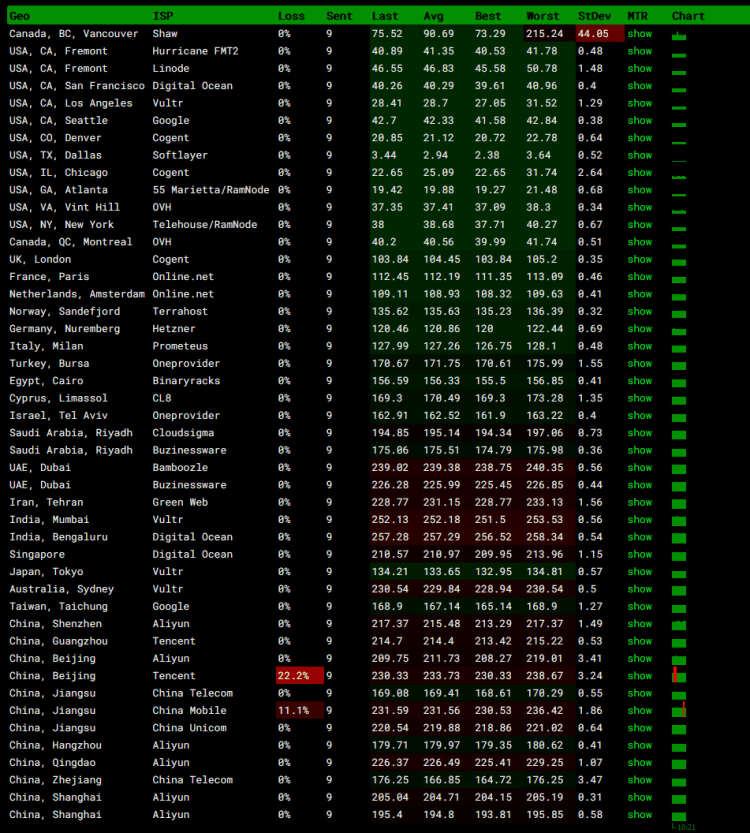
Task: Click 'Cyprus, Limassol' geo cell
Action: click(x=58, y=398)
